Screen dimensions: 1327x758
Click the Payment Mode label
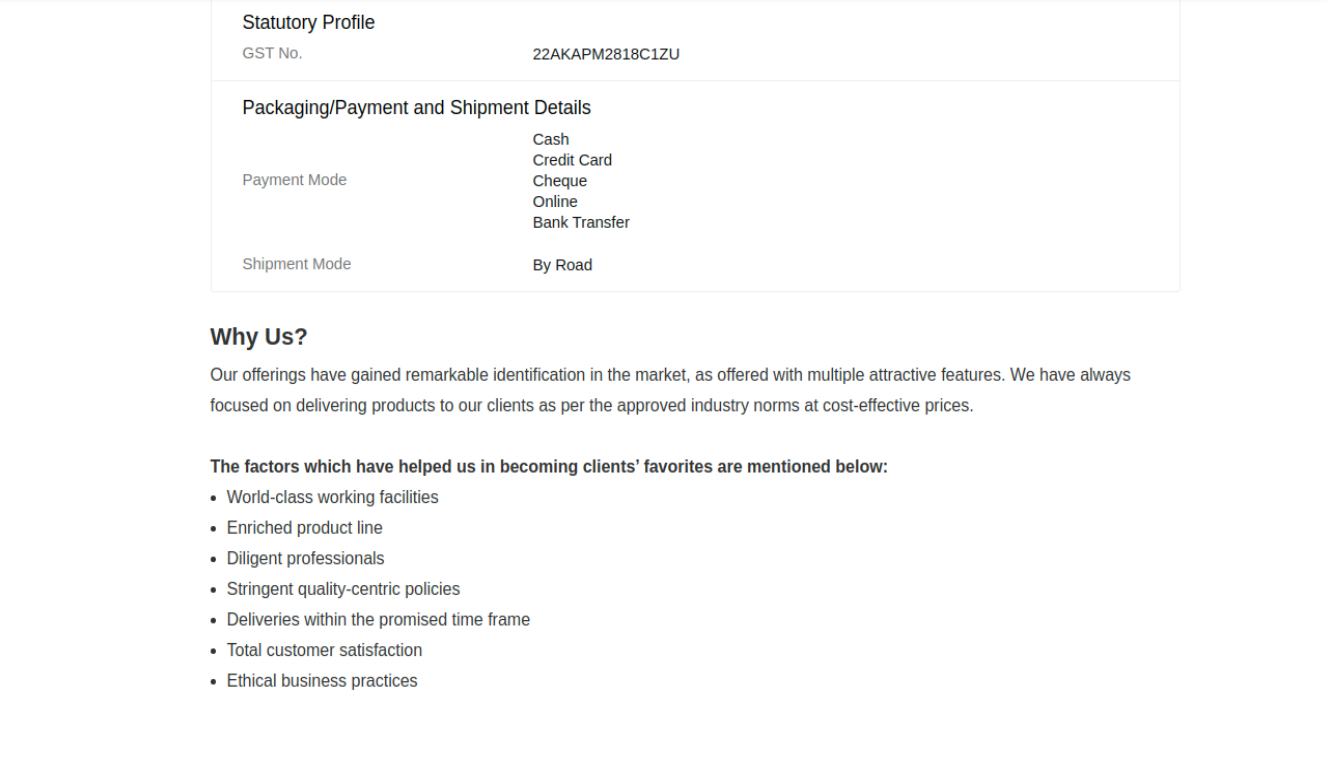coord(294,180)
